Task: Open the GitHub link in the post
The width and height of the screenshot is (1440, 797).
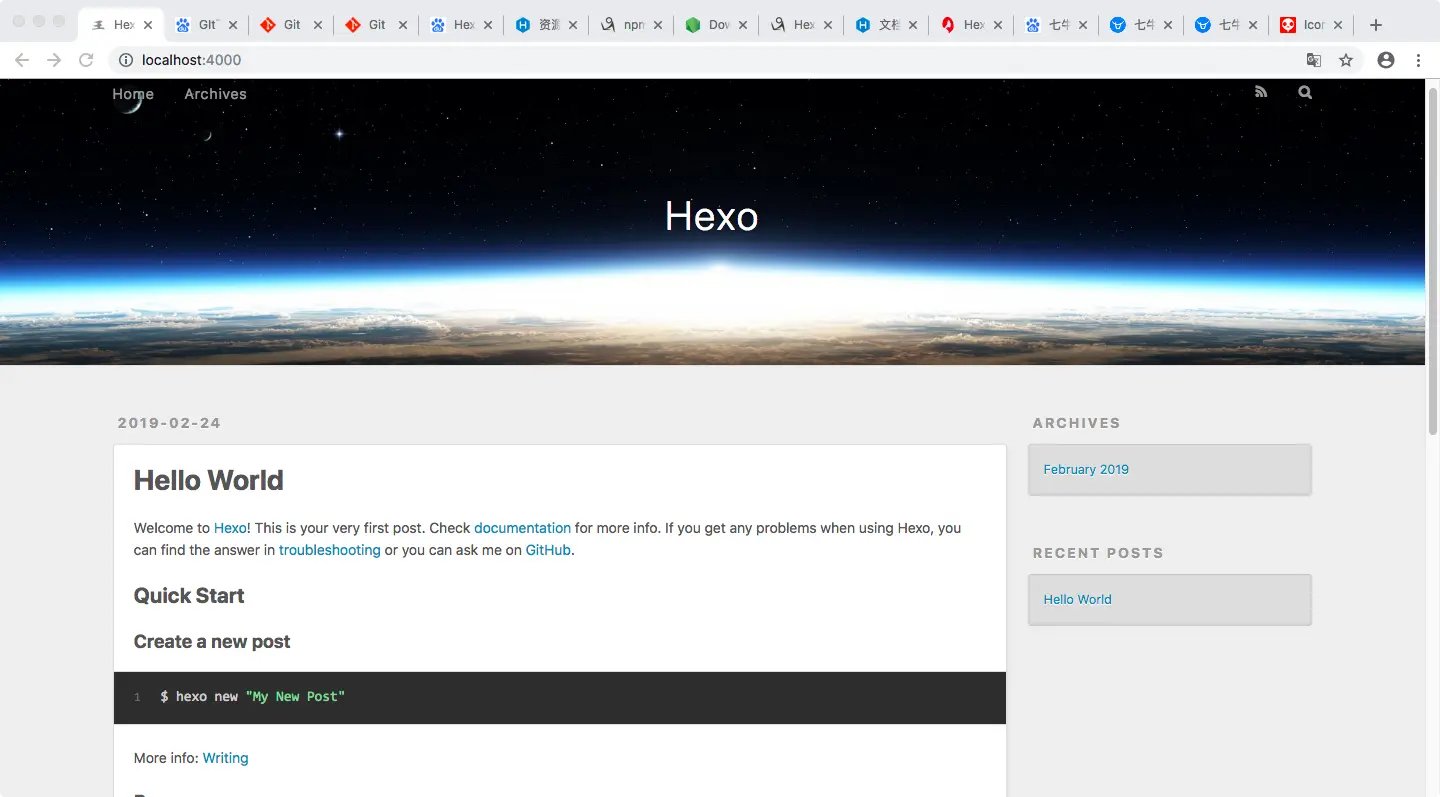Action: pyautogui.click(x=548, y=550)
